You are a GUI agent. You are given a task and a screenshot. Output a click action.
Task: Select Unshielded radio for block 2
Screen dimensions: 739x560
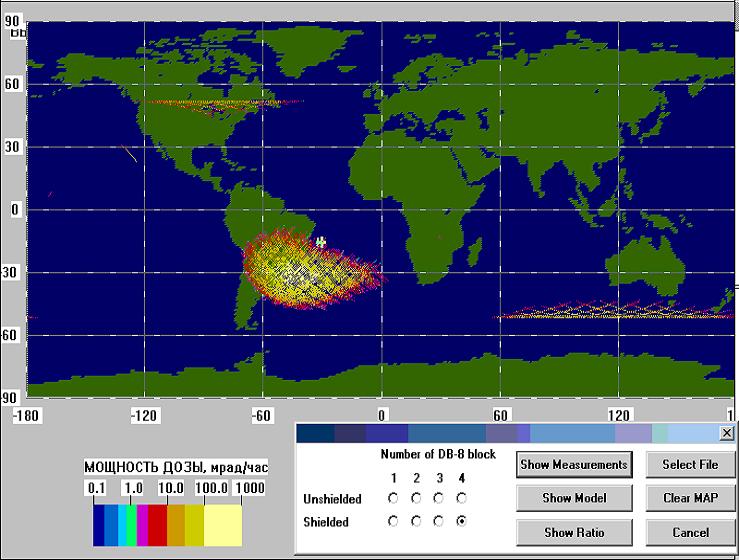coord(416,498)
